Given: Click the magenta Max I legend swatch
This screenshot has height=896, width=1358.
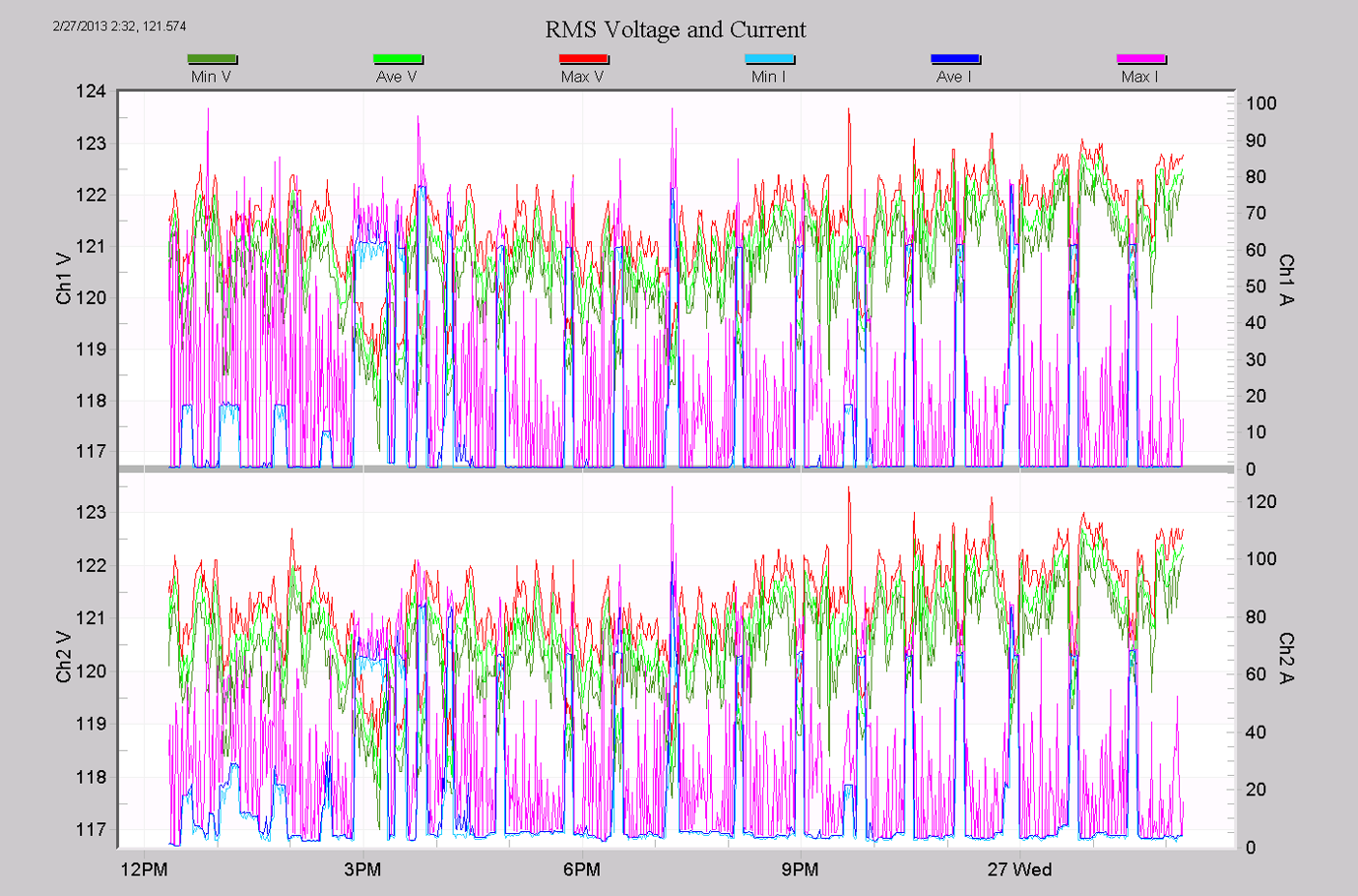Looking at the screenshot, I should click(1140, 59).
